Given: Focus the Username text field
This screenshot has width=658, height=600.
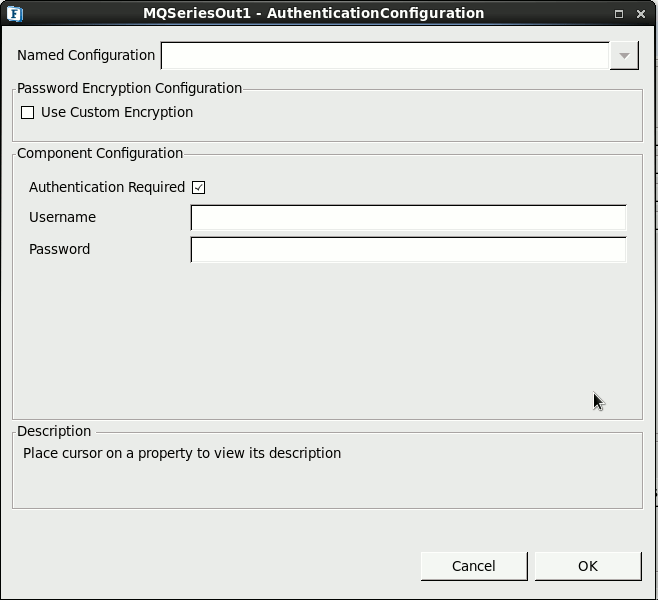Looking at the screenshot, I should (x=408, y=217).
